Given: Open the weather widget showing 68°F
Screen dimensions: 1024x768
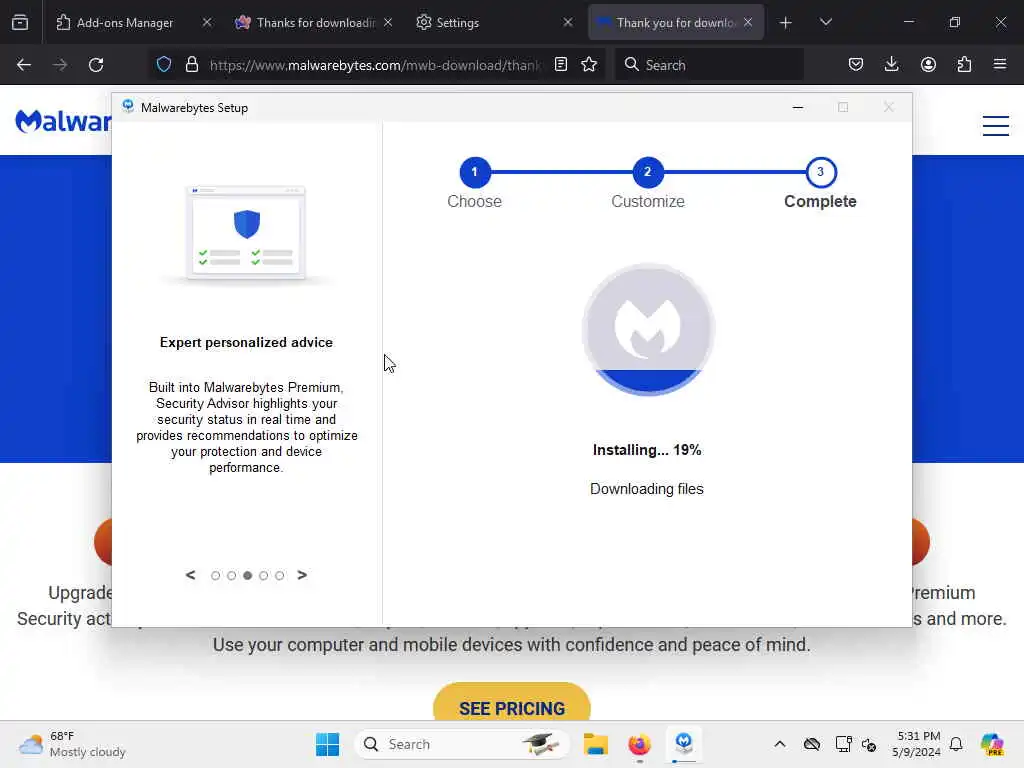Looking at the screenshot, I should [x=72, y=744].
